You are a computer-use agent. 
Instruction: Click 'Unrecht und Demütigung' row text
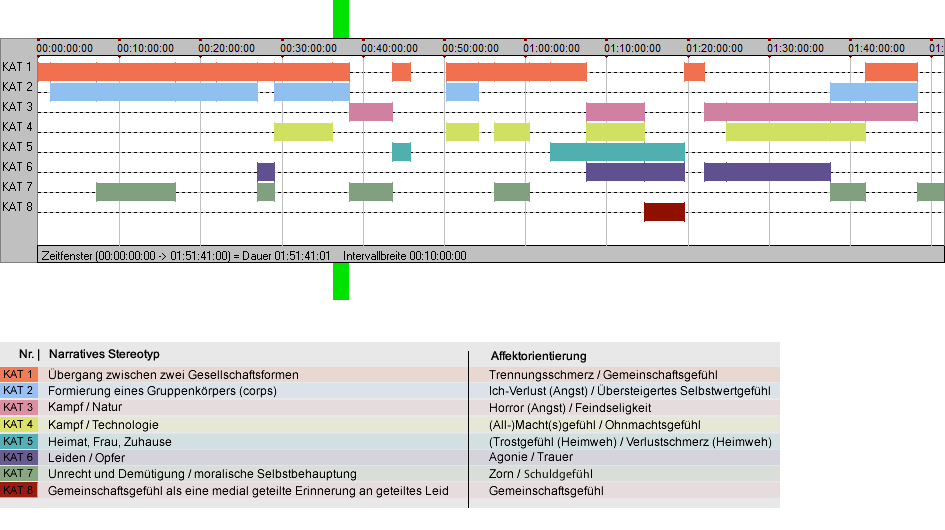(x=202, y=474)
